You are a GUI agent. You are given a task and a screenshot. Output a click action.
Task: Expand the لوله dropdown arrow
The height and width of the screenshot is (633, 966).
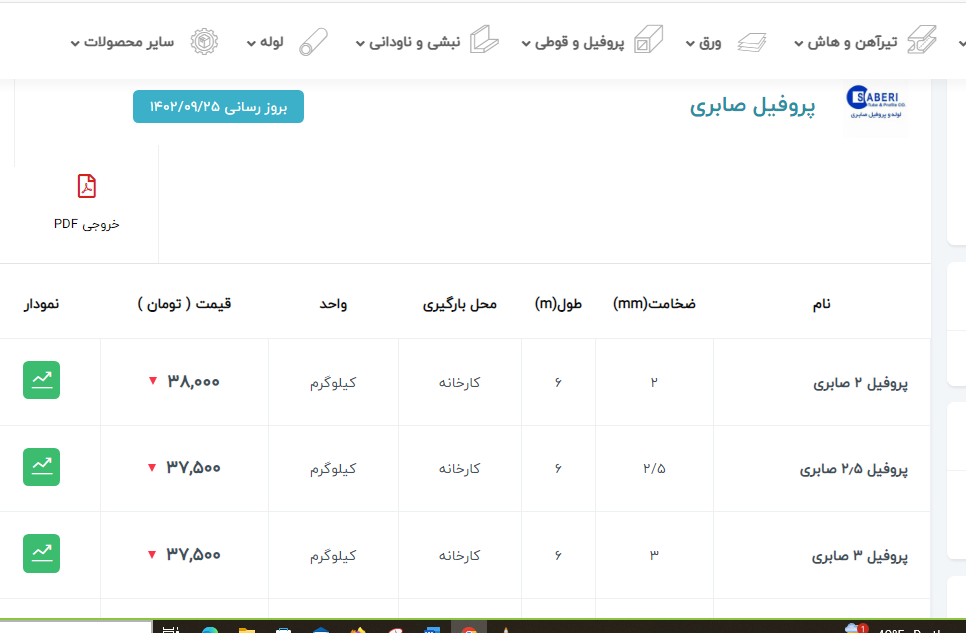[x=251, y=43]
